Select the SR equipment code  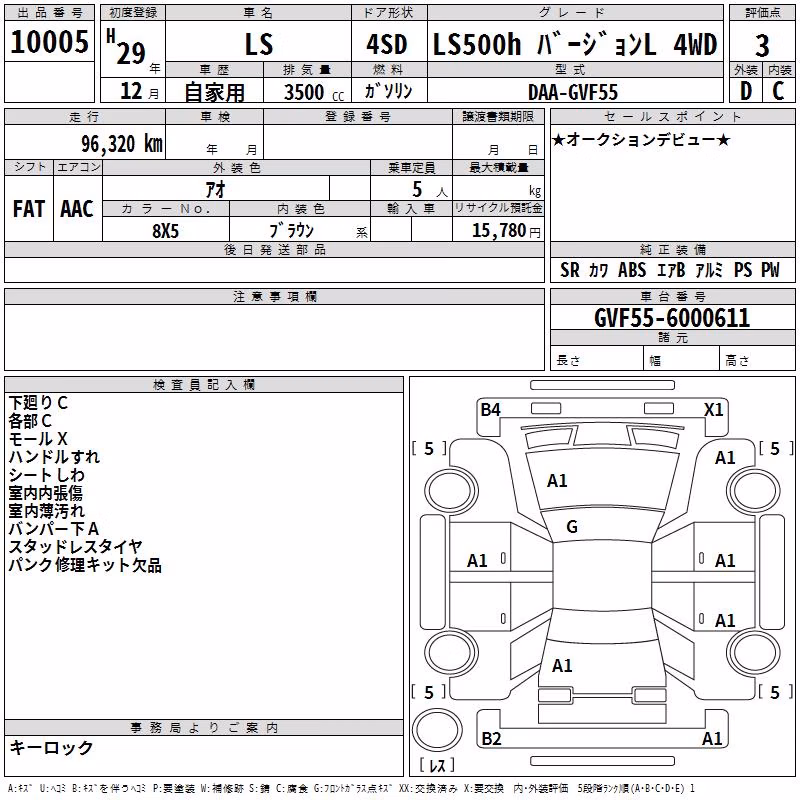pyautogui.click(x=569, y=269)
